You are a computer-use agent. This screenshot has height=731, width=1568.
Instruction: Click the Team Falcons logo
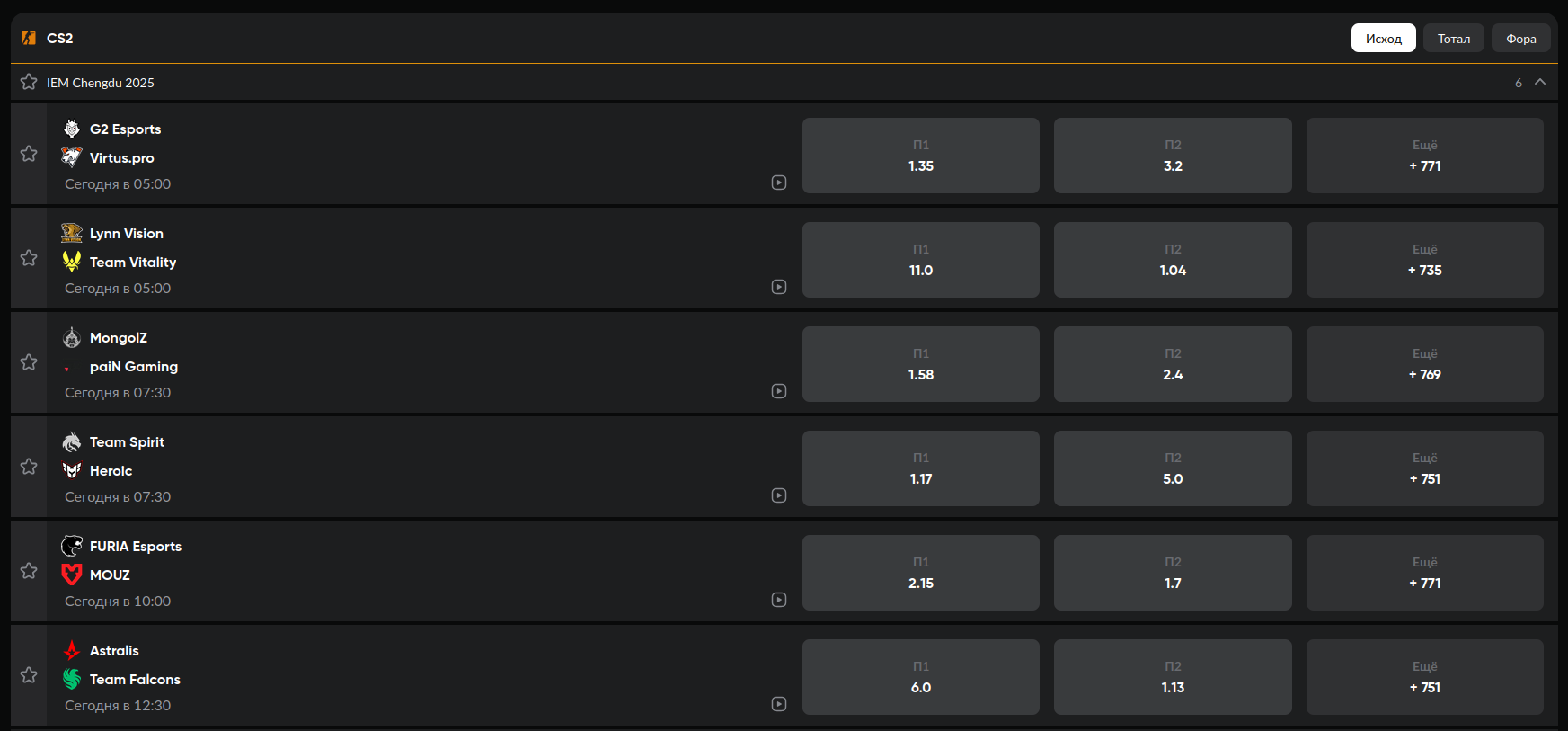(x=72, y=679)
